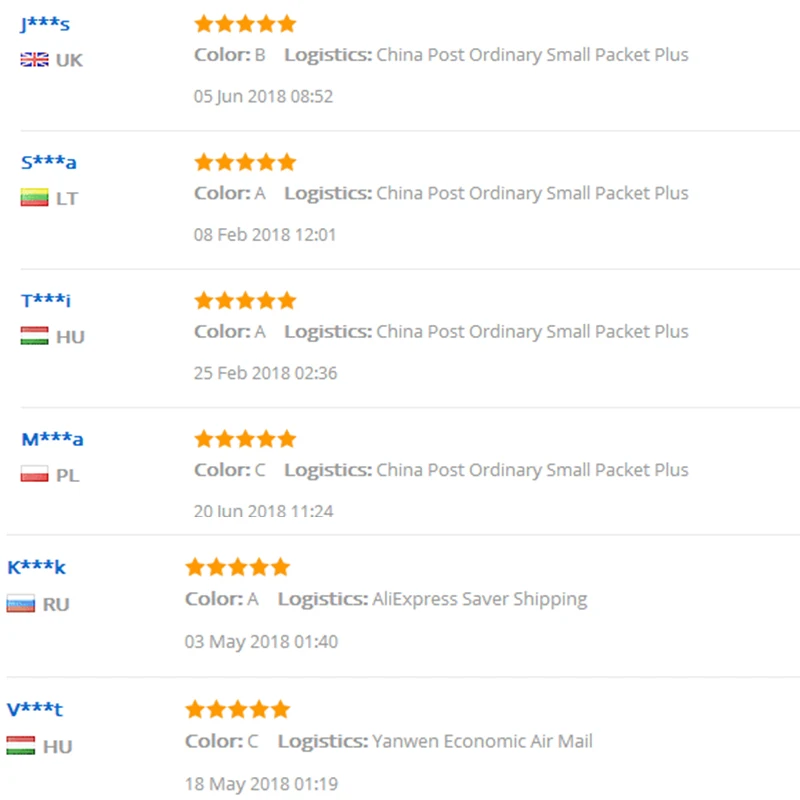Viewport: 800px width, 800px height.
Task: Click the Hungary flag under V***t
Action: (x=21, y=746)
